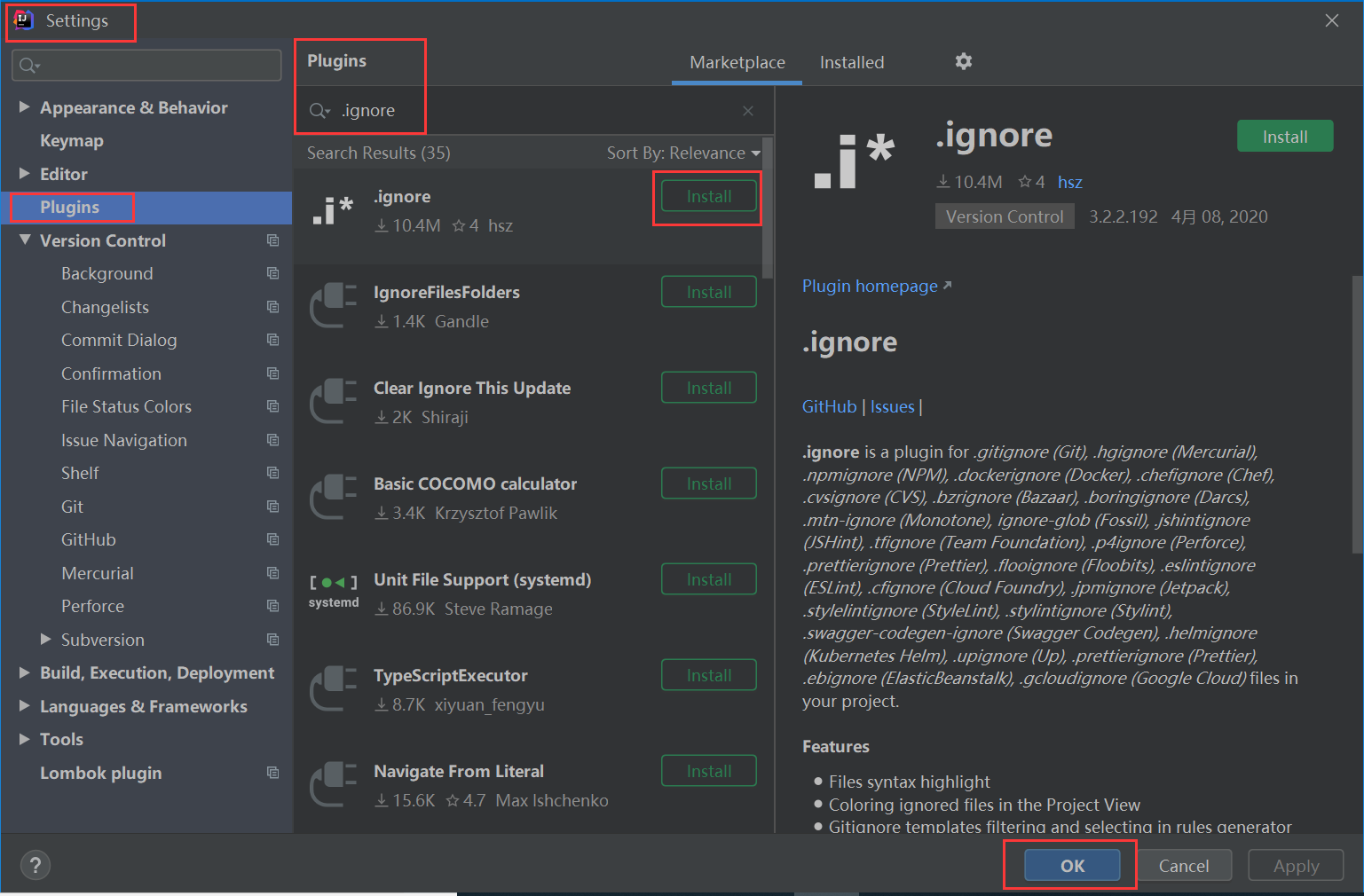The image size is (1364, 896).
Task: Open the help question mark button
Action: point(35,865)
